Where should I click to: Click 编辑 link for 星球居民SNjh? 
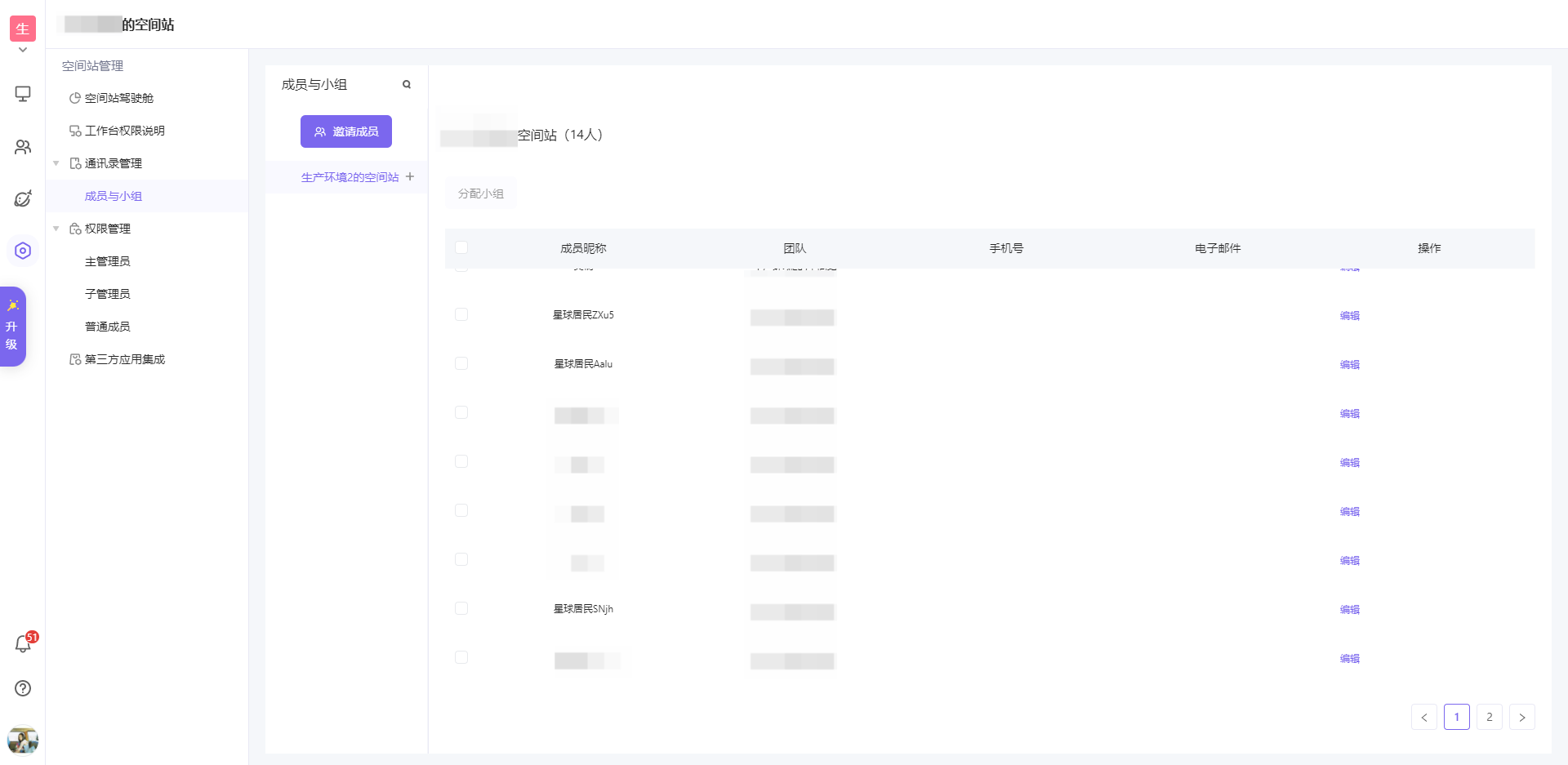point(1349,610)
